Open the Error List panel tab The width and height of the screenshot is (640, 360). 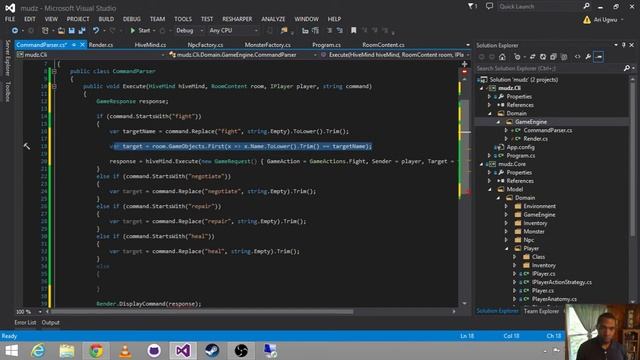click(x=25, y=322)
